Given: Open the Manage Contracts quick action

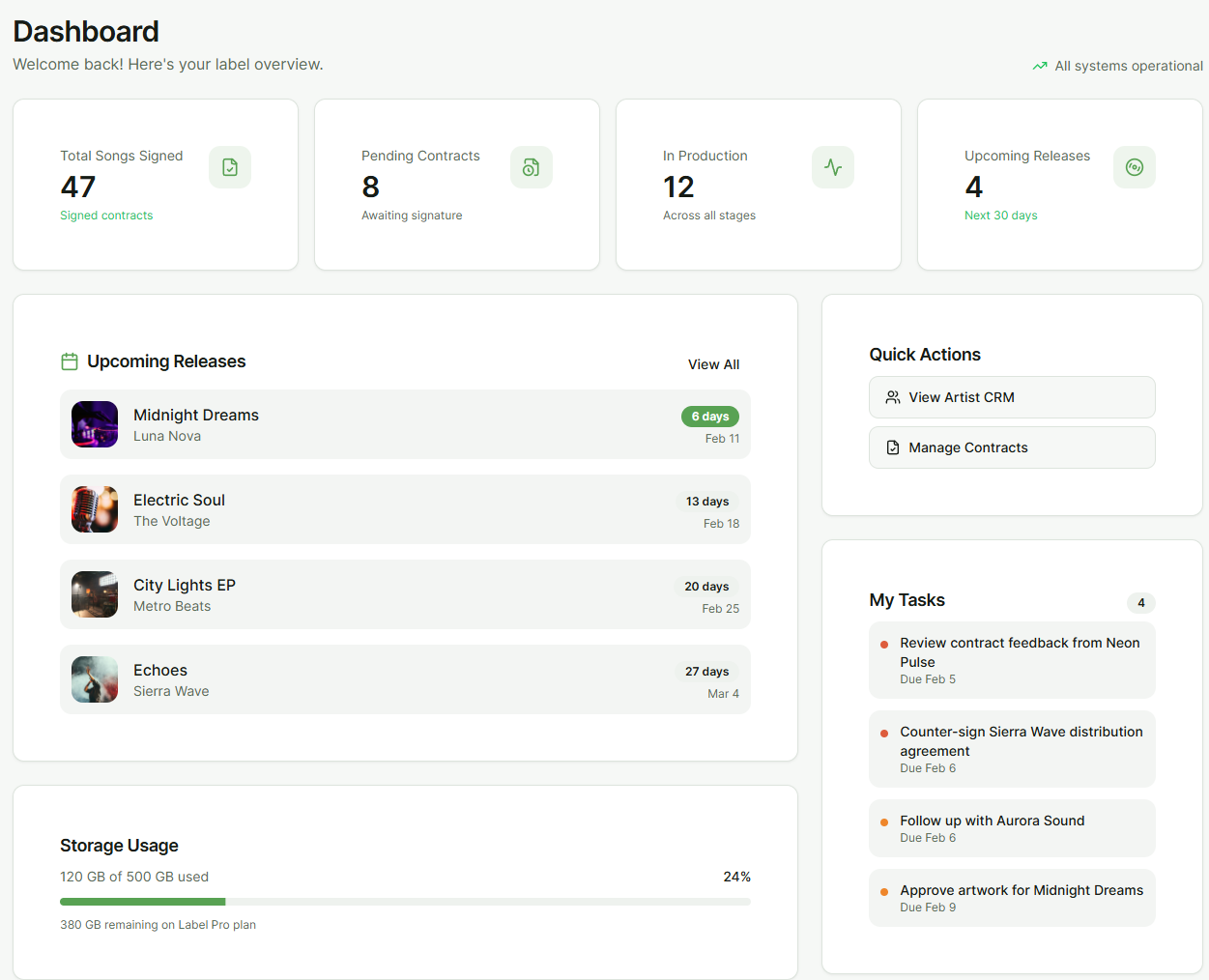Looking at the screenshot, I should 1012,447.
